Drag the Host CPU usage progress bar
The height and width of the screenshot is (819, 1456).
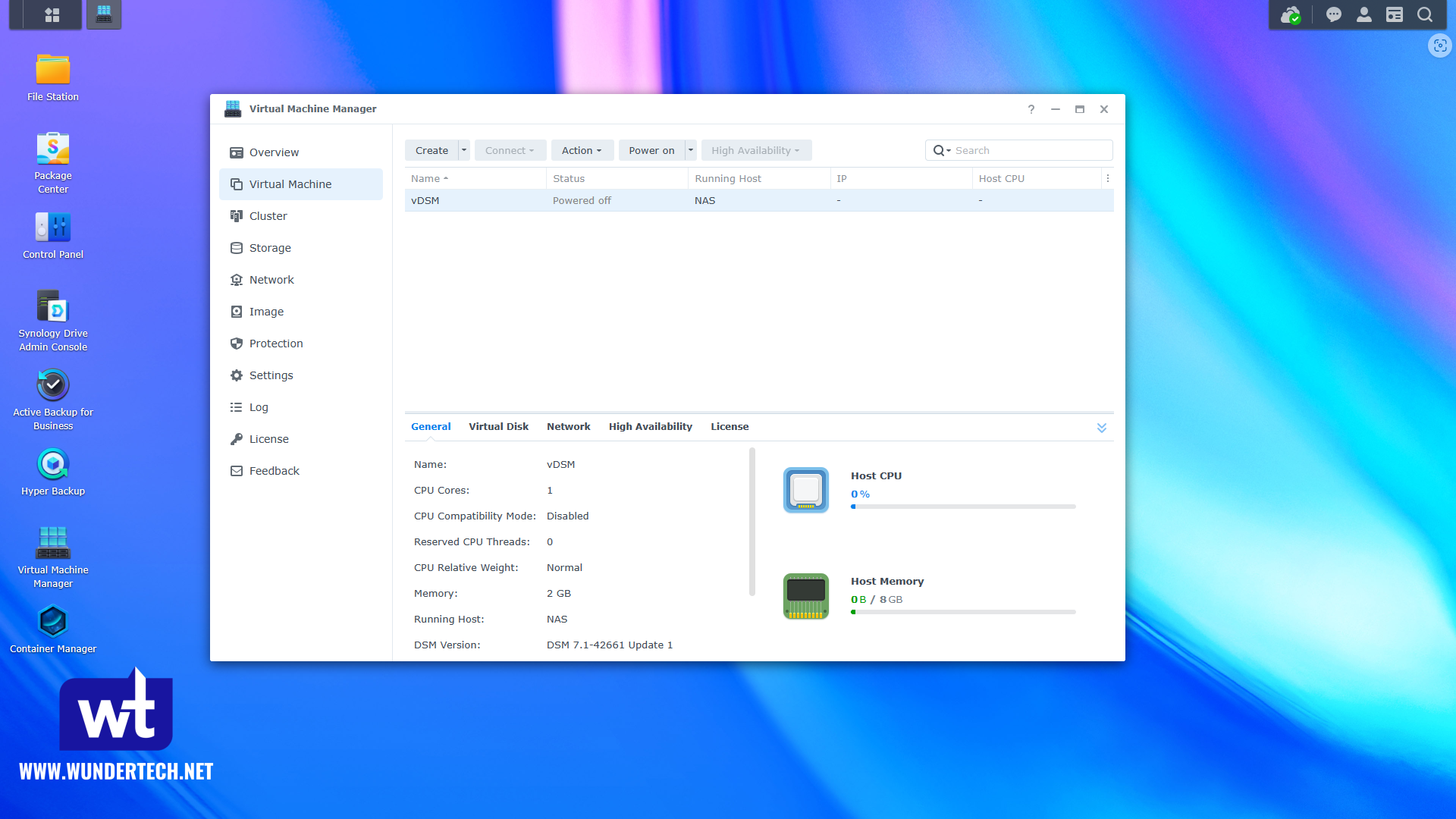pyautogui.click(x=962, y=507)
